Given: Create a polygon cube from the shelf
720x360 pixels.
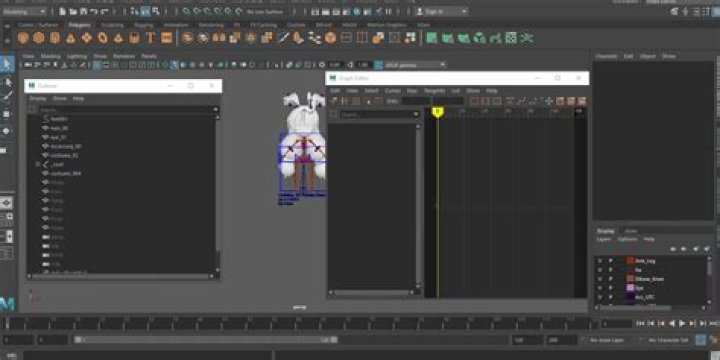Looking at the screenshot, I should click(39, 38).
